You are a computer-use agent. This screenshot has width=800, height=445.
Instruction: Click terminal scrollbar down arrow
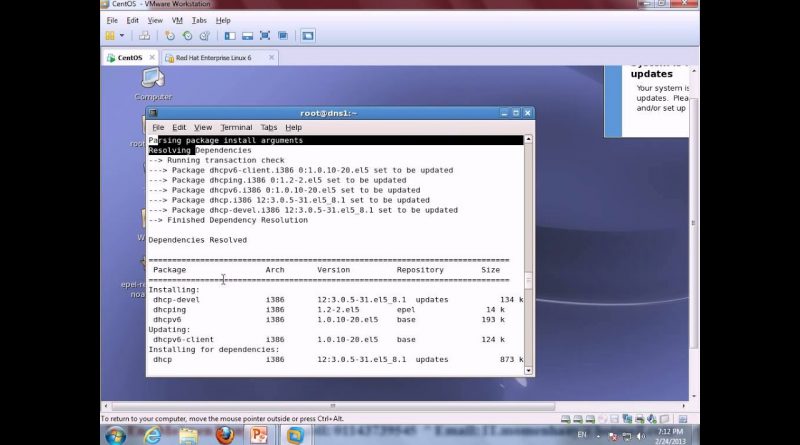point(528,371)
